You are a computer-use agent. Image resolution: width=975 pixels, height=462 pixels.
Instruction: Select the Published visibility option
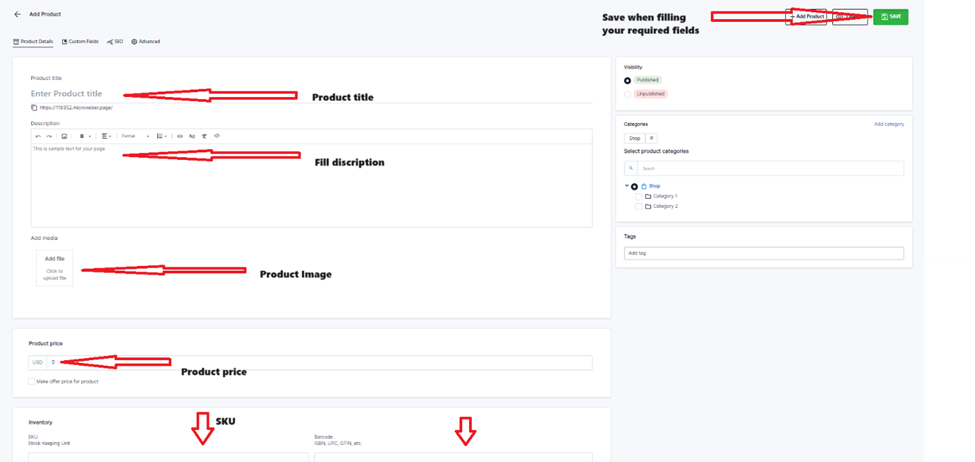[628, 80]
